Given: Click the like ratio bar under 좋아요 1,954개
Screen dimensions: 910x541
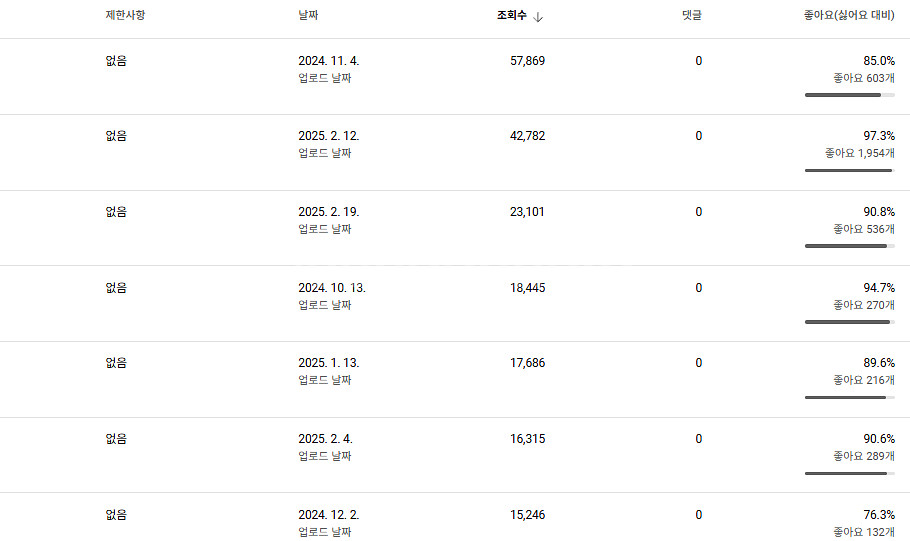Looking at the screenshot, I should coord(849,171).
